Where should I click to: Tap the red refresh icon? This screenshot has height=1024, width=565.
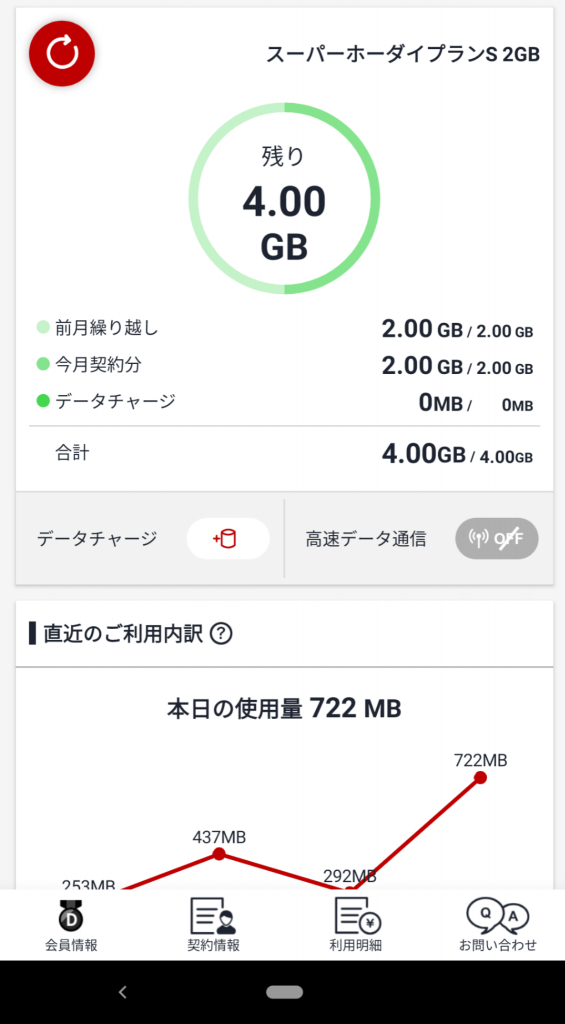(x=62, y=54)
